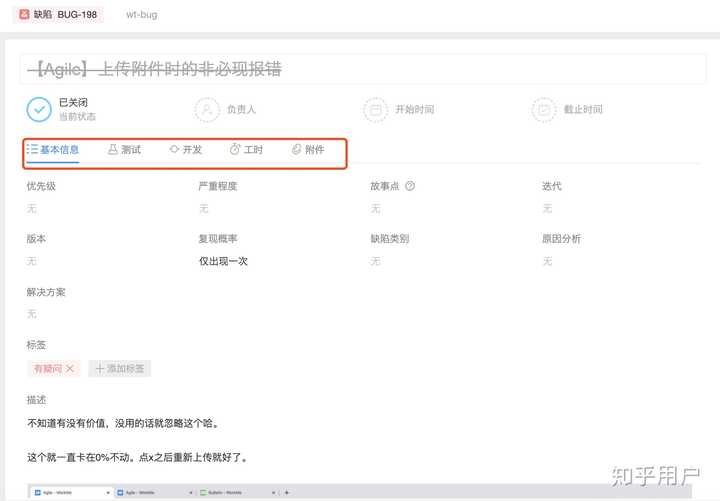Open the wt-bug project link
The height and width of the screenshot is (501, 720).
[141, 14]
